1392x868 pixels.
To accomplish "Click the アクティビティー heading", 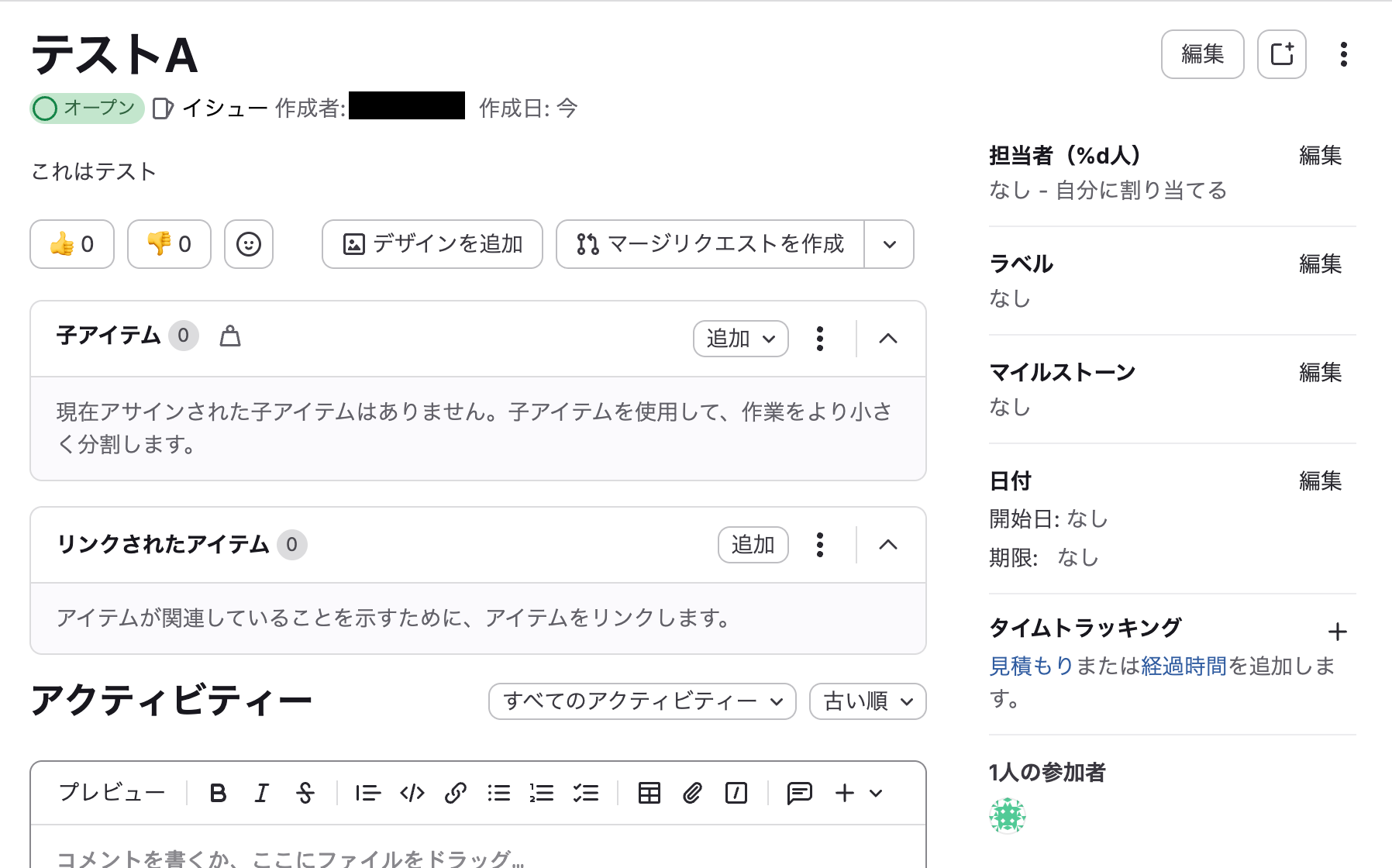I will pos(171,701).
